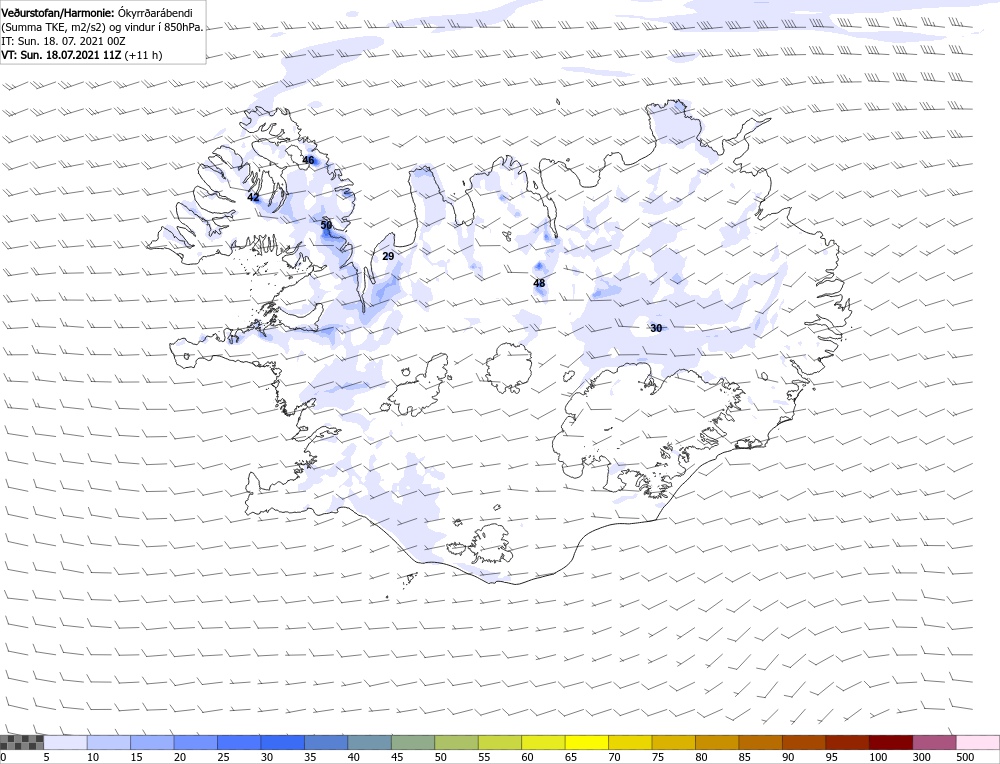Select the '15' legend tick label

pos(136,757)
